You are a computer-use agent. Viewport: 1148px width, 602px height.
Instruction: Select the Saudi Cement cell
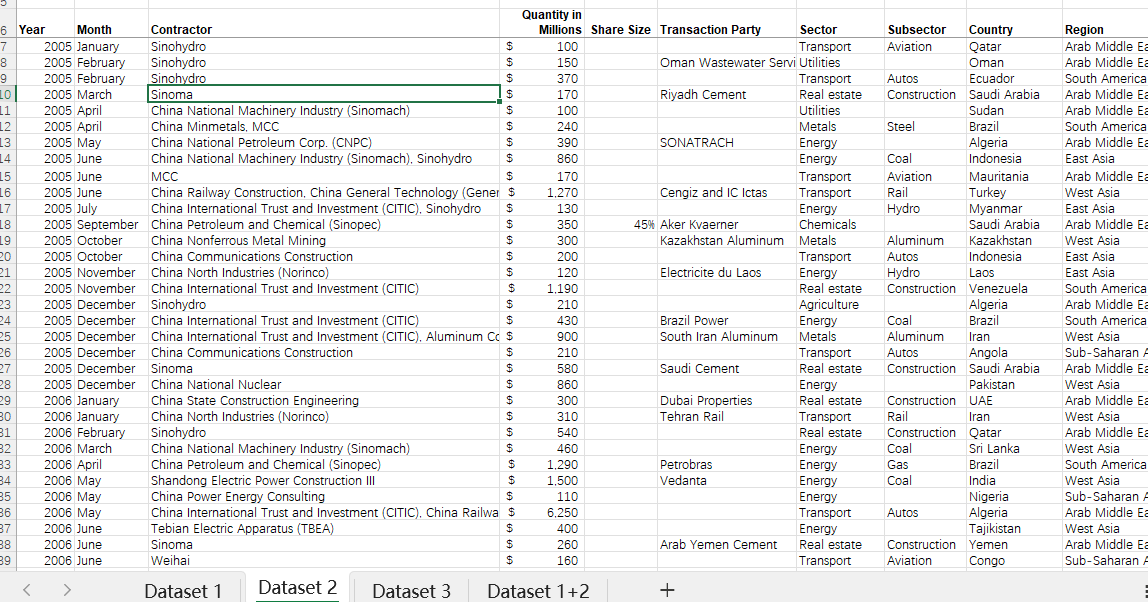[727, 368]
